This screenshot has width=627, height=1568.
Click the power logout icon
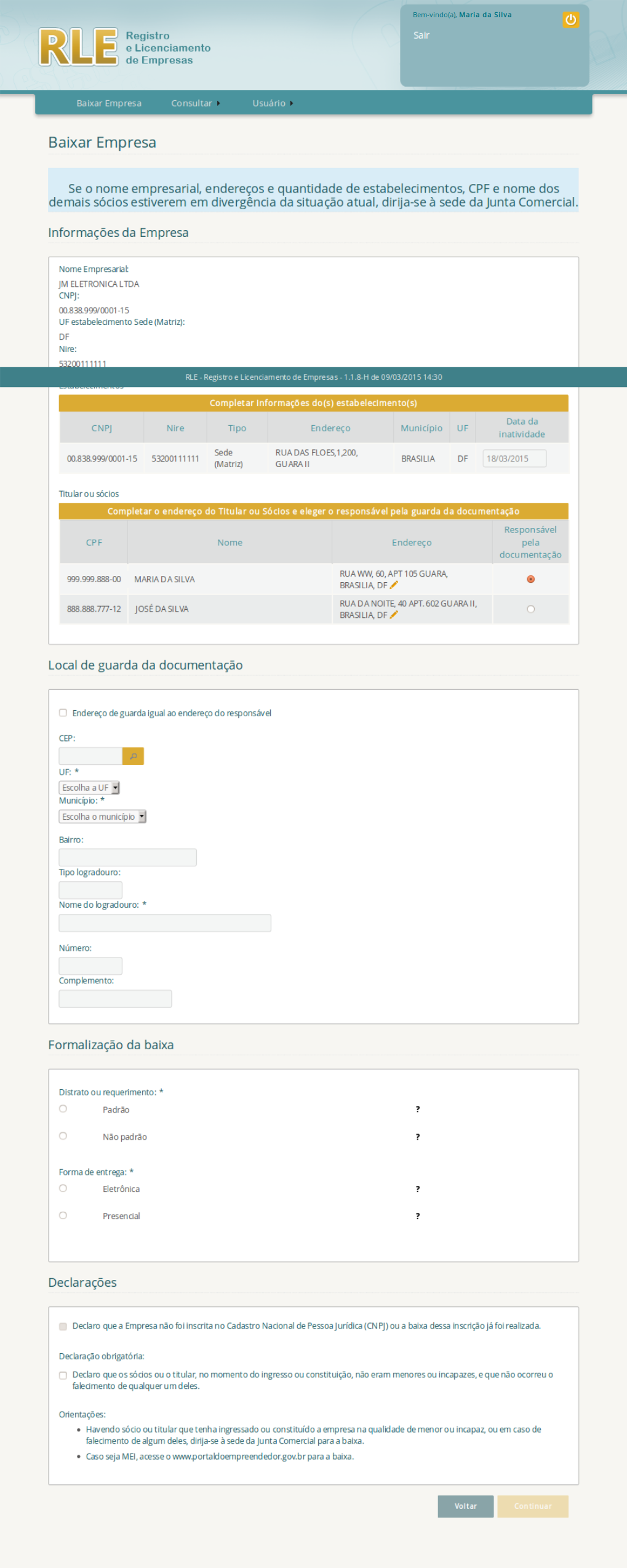click(x=570, y=20)
